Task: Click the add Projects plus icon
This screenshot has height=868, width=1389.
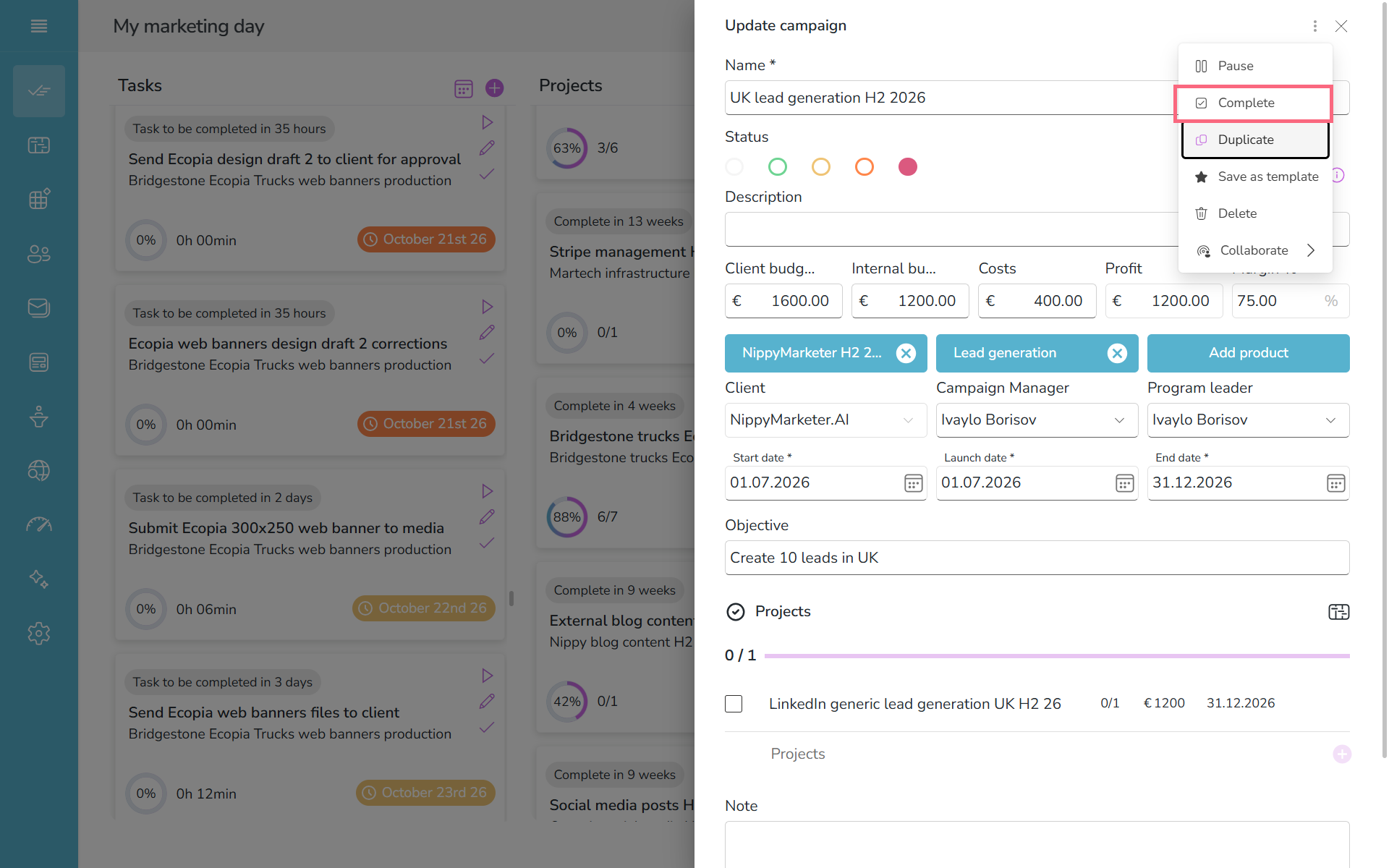Action: (1341, 754)
